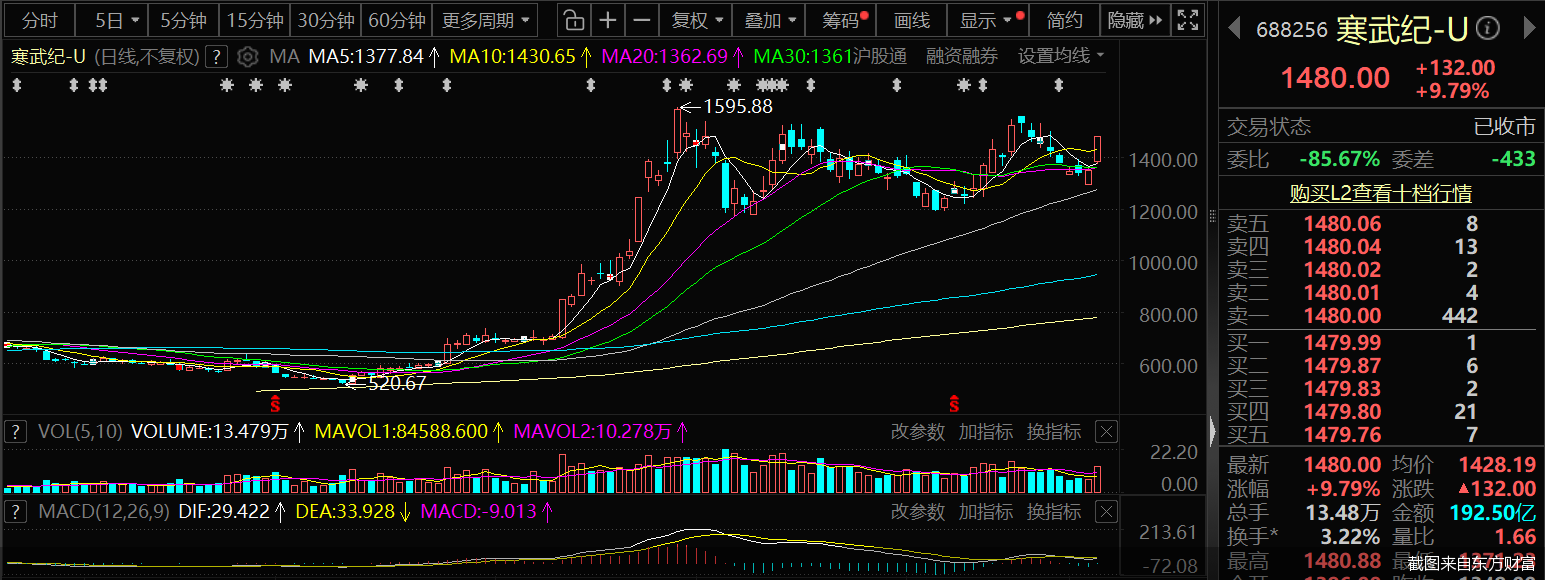Click the 购买L2查看十档行情 link

(1380, 193)
